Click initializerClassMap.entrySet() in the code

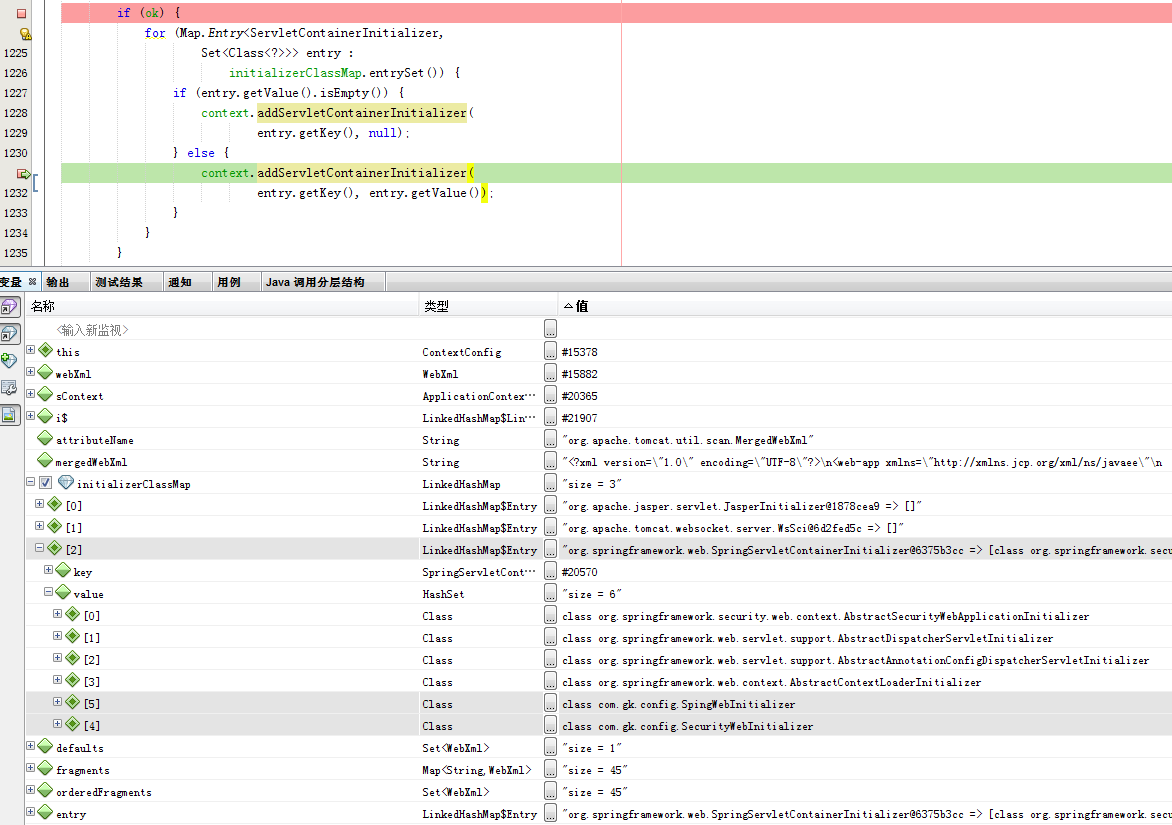[336, 72]
